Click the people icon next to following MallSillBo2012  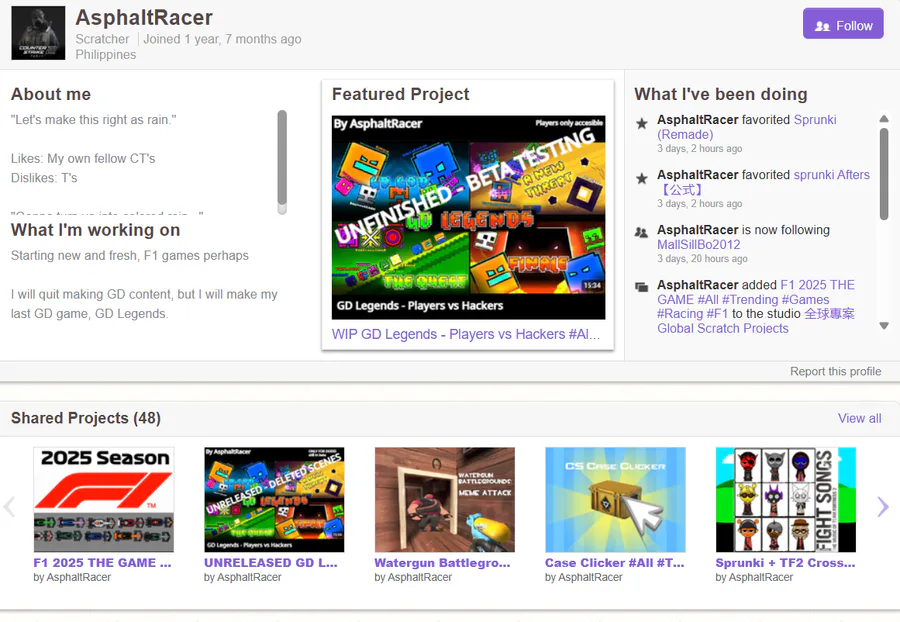tap(641, 232)
